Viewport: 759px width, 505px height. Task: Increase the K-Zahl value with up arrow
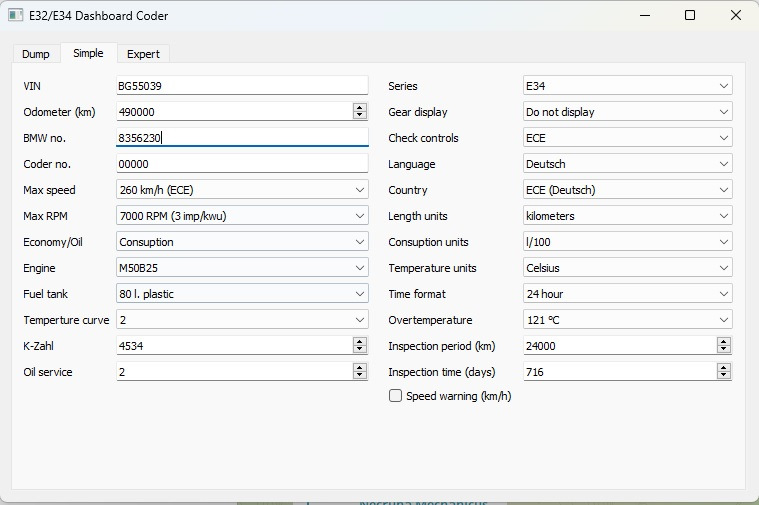360,342
